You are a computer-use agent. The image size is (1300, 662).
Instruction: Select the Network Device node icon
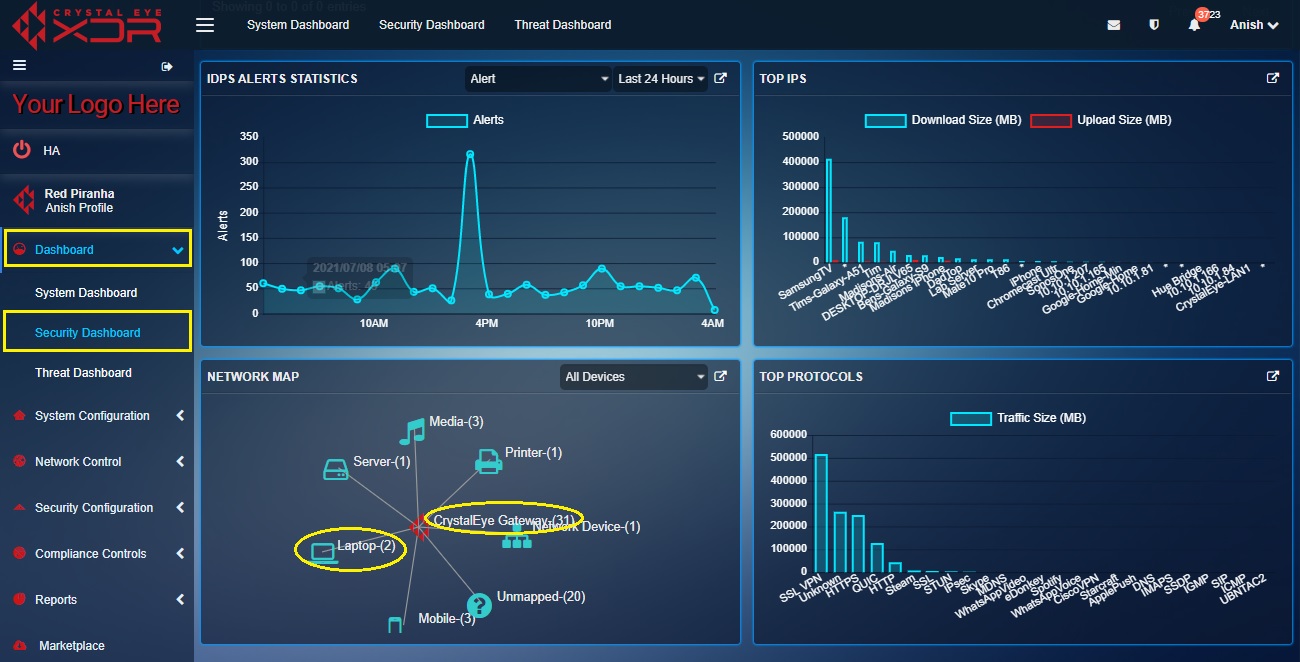pyautogui.click(x=516, y=538)
